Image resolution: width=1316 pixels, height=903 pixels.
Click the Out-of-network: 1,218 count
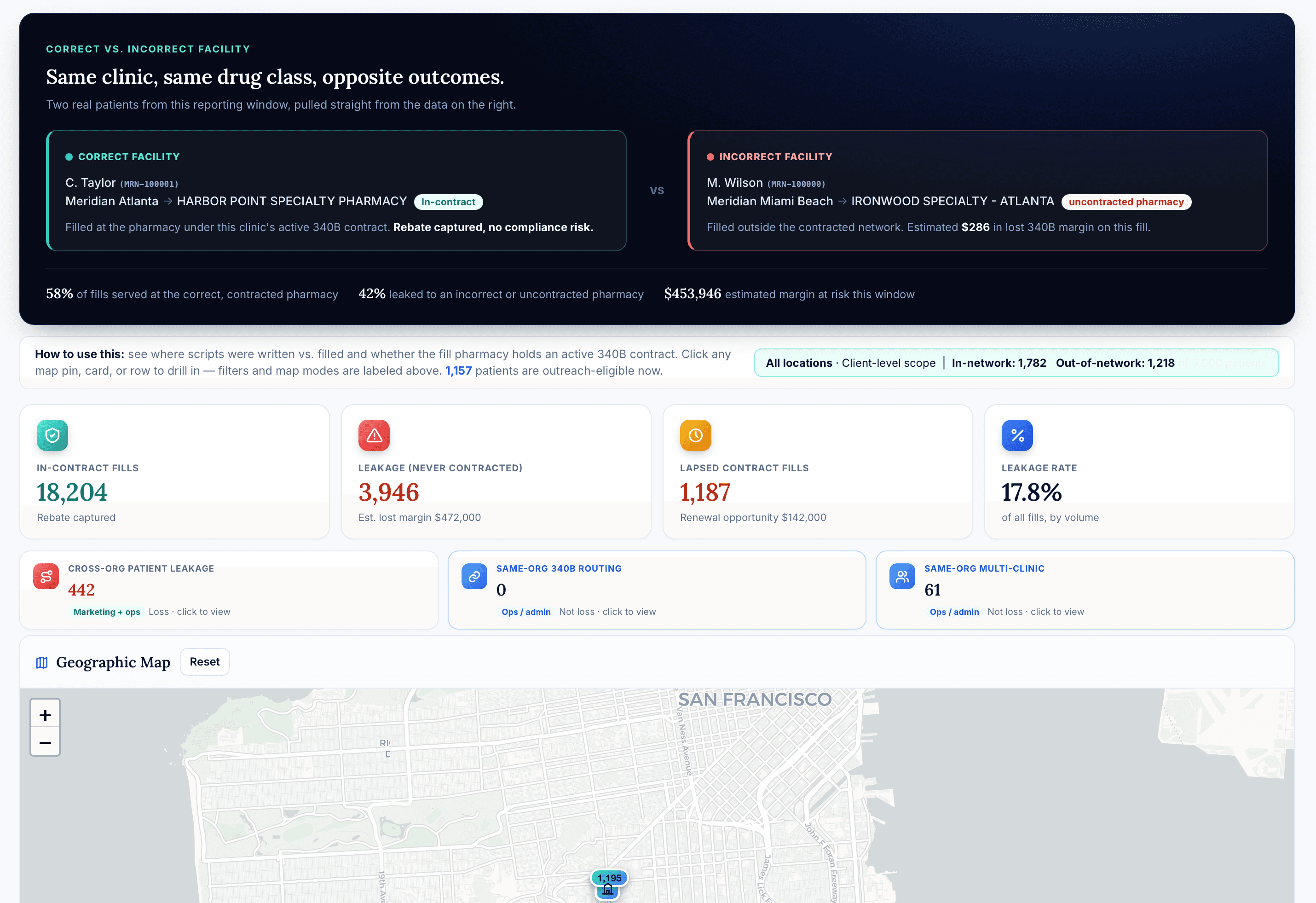pos(1115,363)
